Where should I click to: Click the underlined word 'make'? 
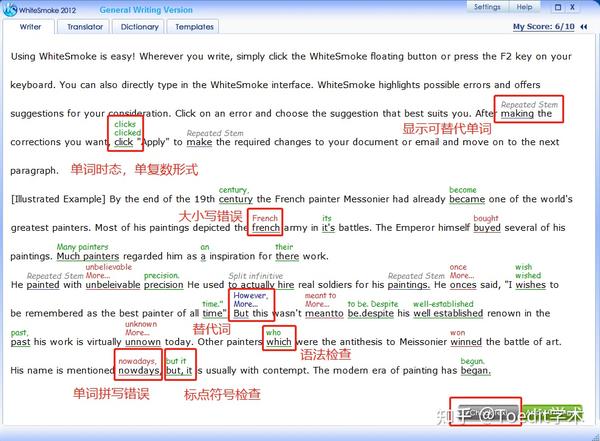[x=199, y=142]
